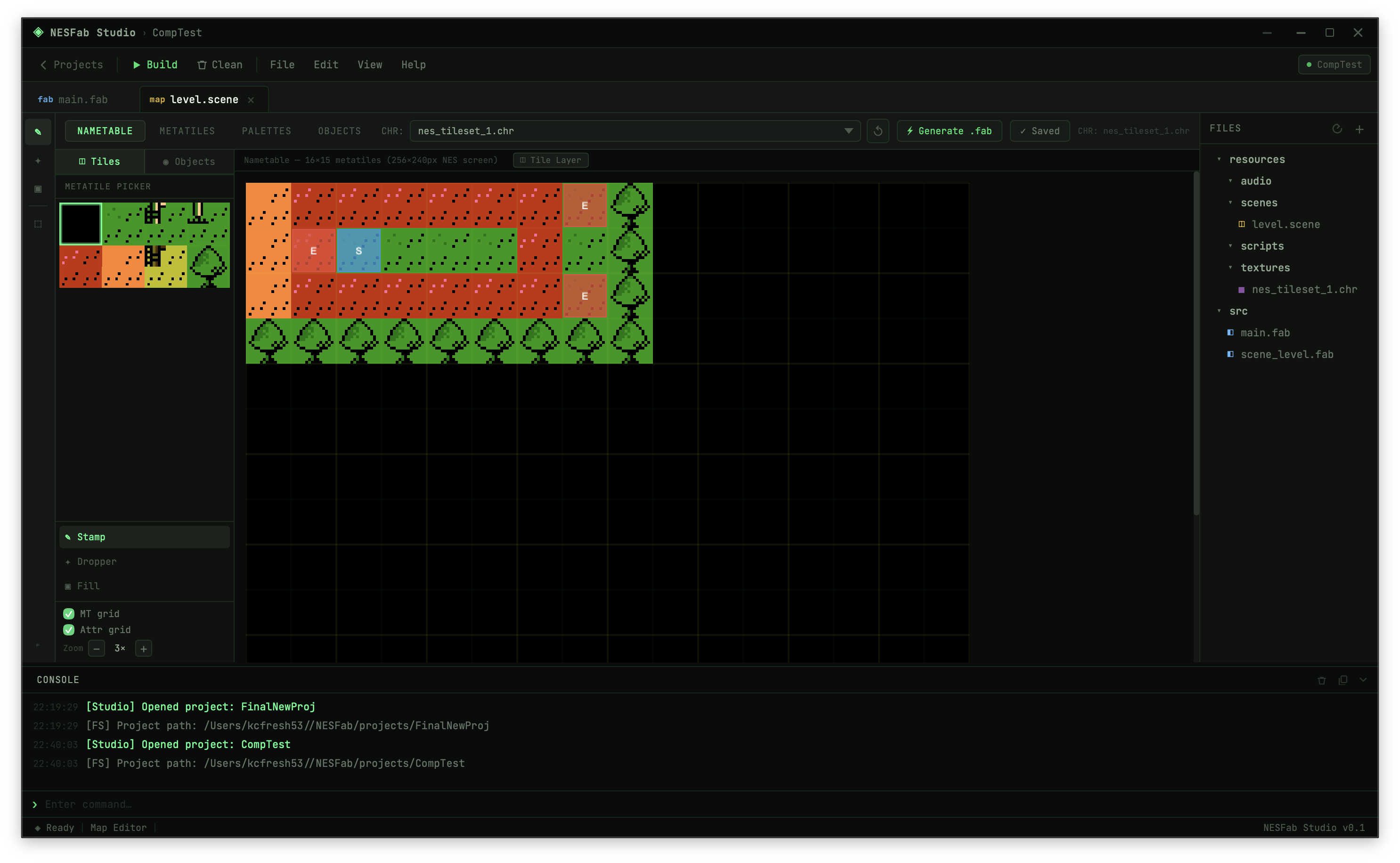Click the Build button
The width and height of the screenshot is (1400, 863).
tap(155, 65)
